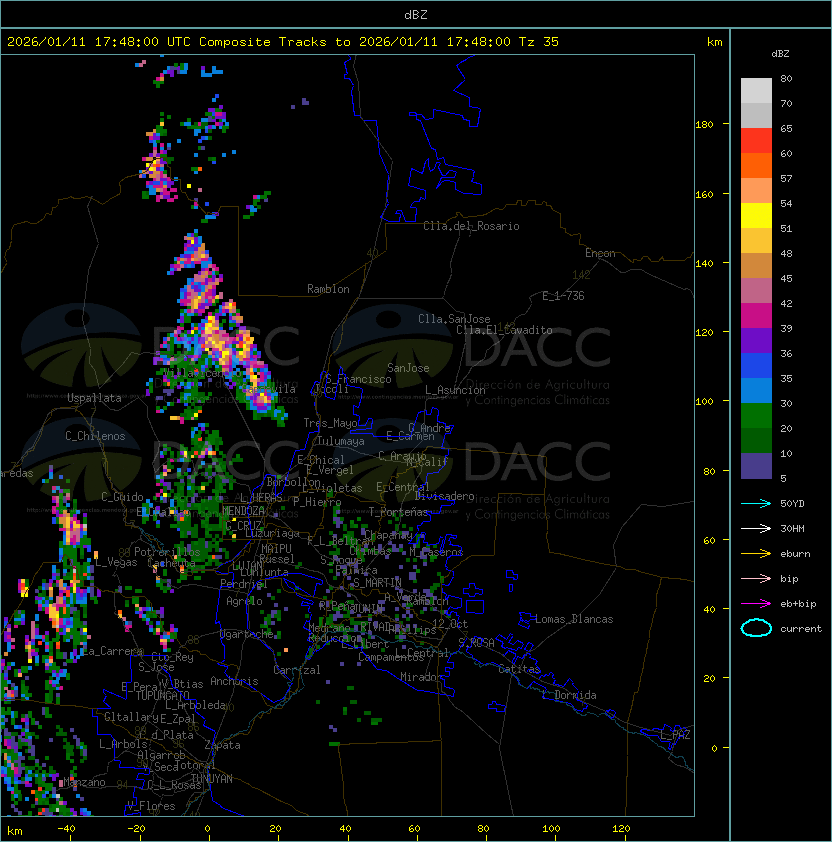Click the yellow eburn arrow legend icon
Viewport: 832px width, 842px height.
(756, 554)
